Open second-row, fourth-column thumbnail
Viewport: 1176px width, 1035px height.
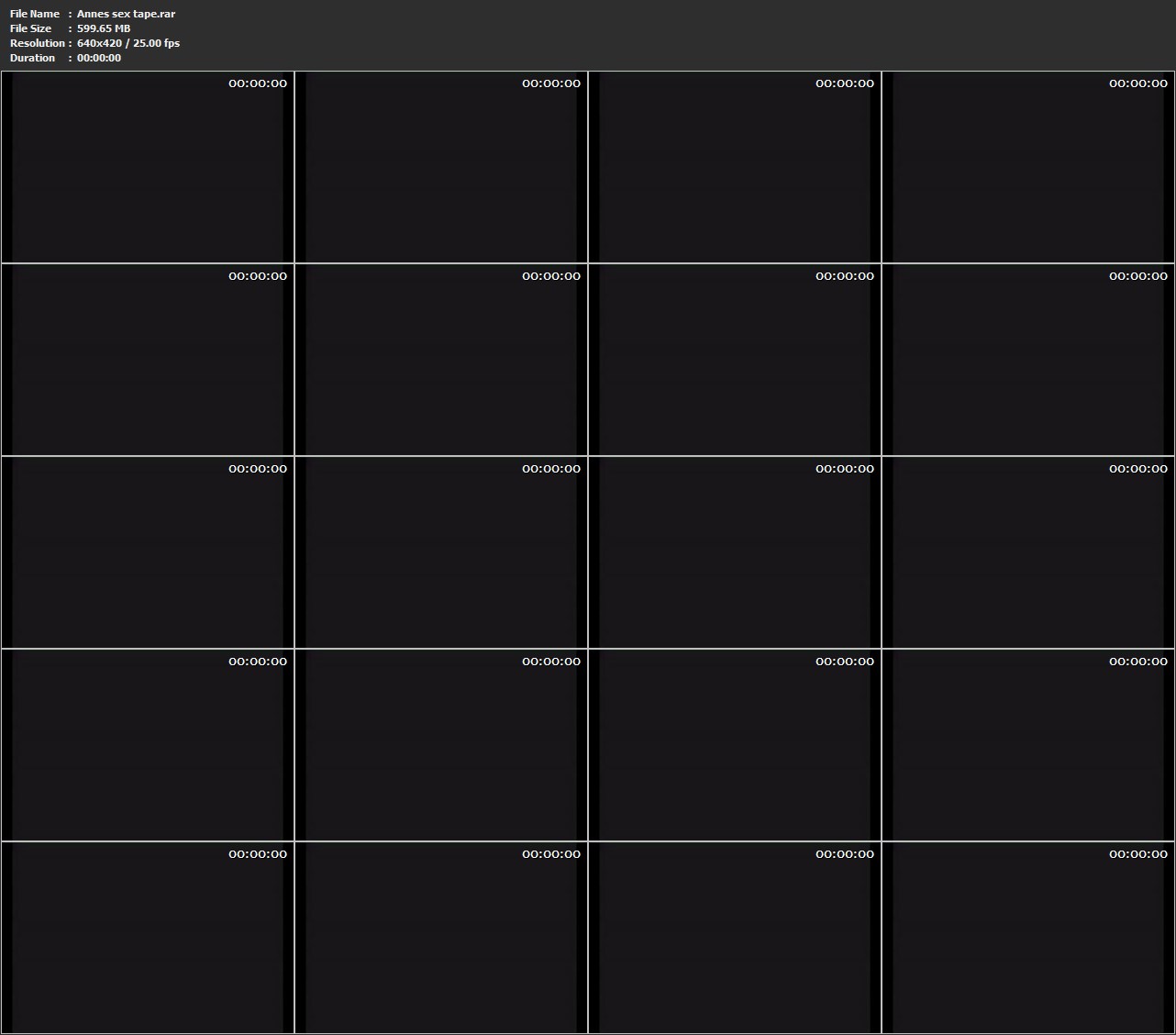click(x=1028, y=360)
